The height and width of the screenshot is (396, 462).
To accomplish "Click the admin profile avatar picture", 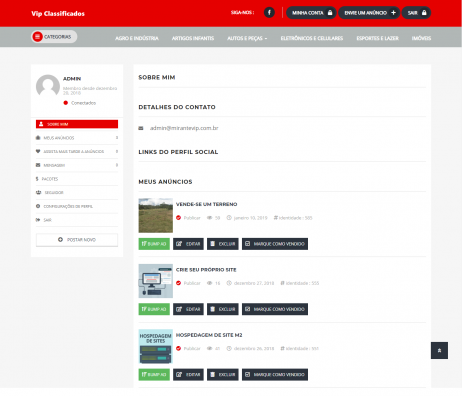I will pyautogui.click(x=48, y=86).
